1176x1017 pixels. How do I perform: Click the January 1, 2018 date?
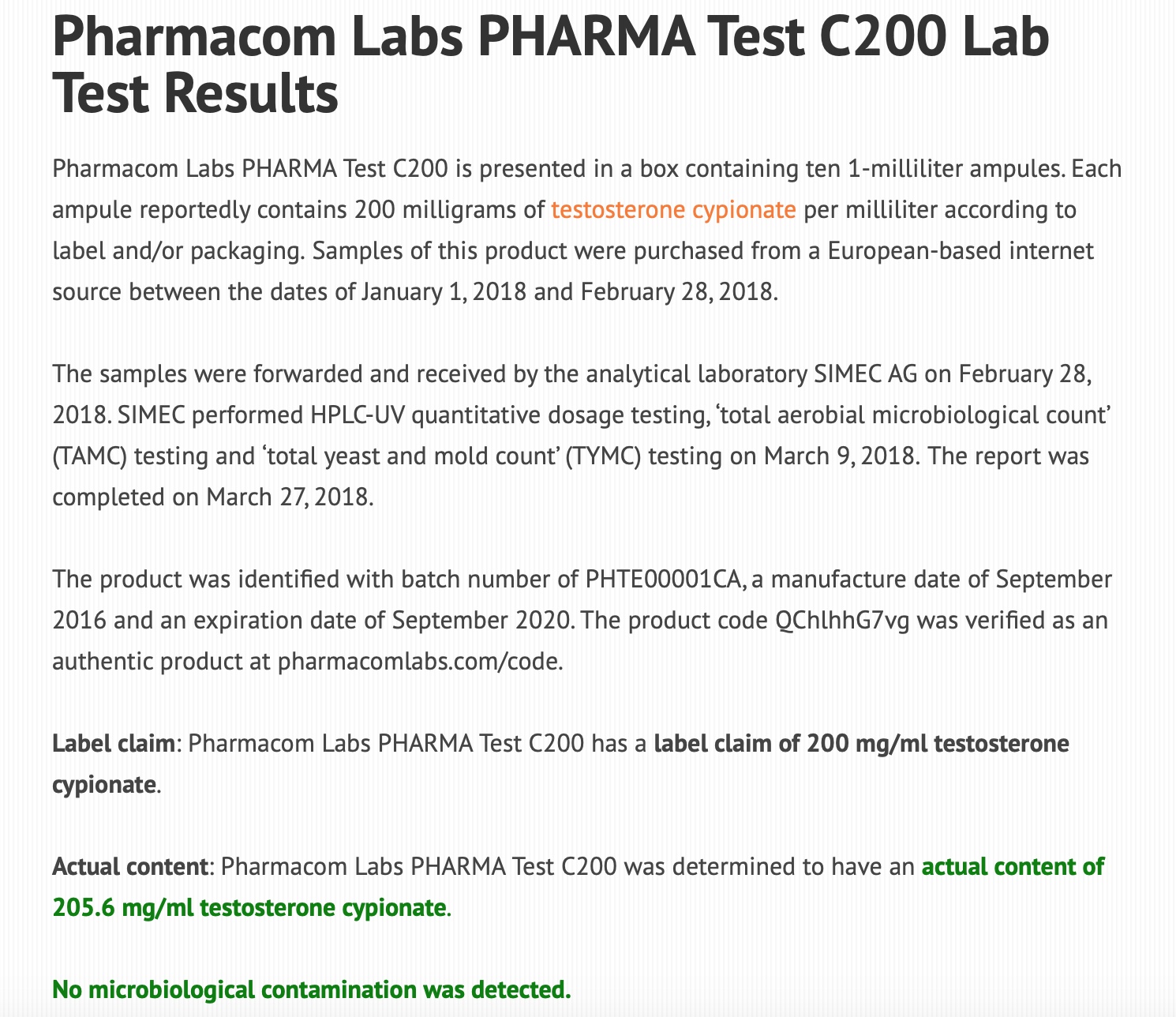(x=444, y=292)
